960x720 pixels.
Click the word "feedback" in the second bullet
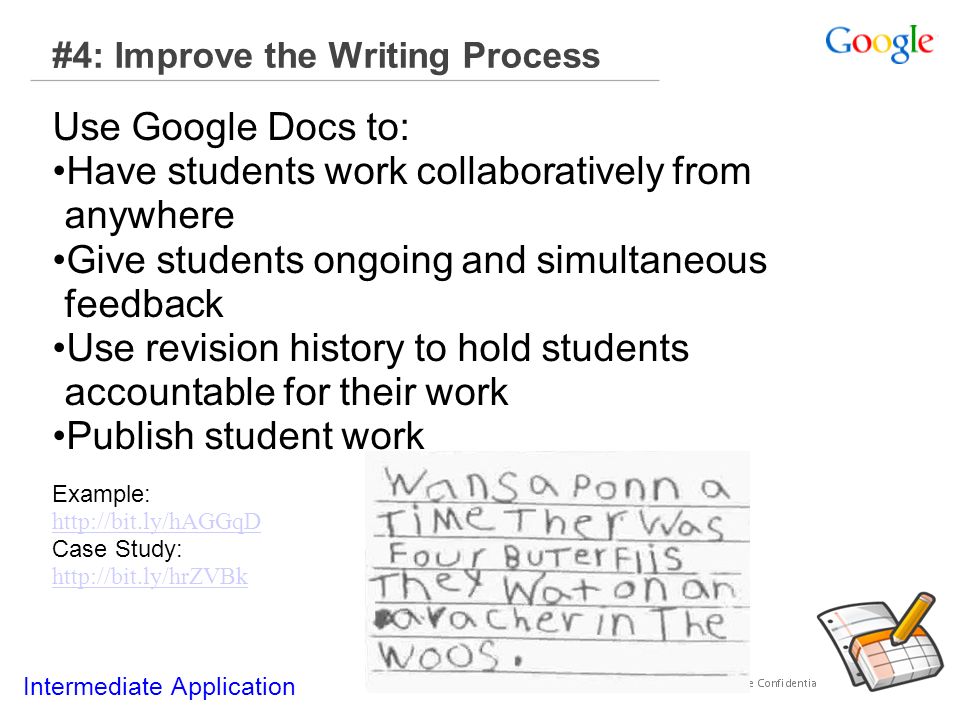coord(144,304)
